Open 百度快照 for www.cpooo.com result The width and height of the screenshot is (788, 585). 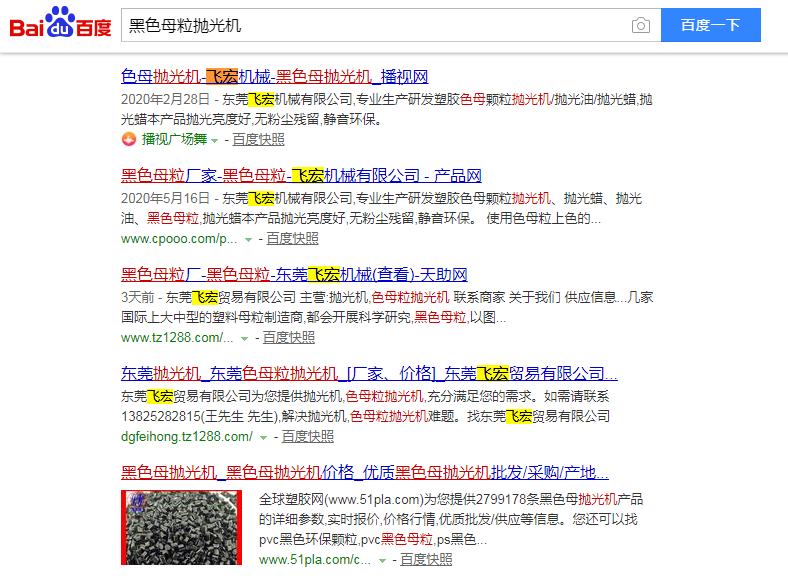(292, 238)
